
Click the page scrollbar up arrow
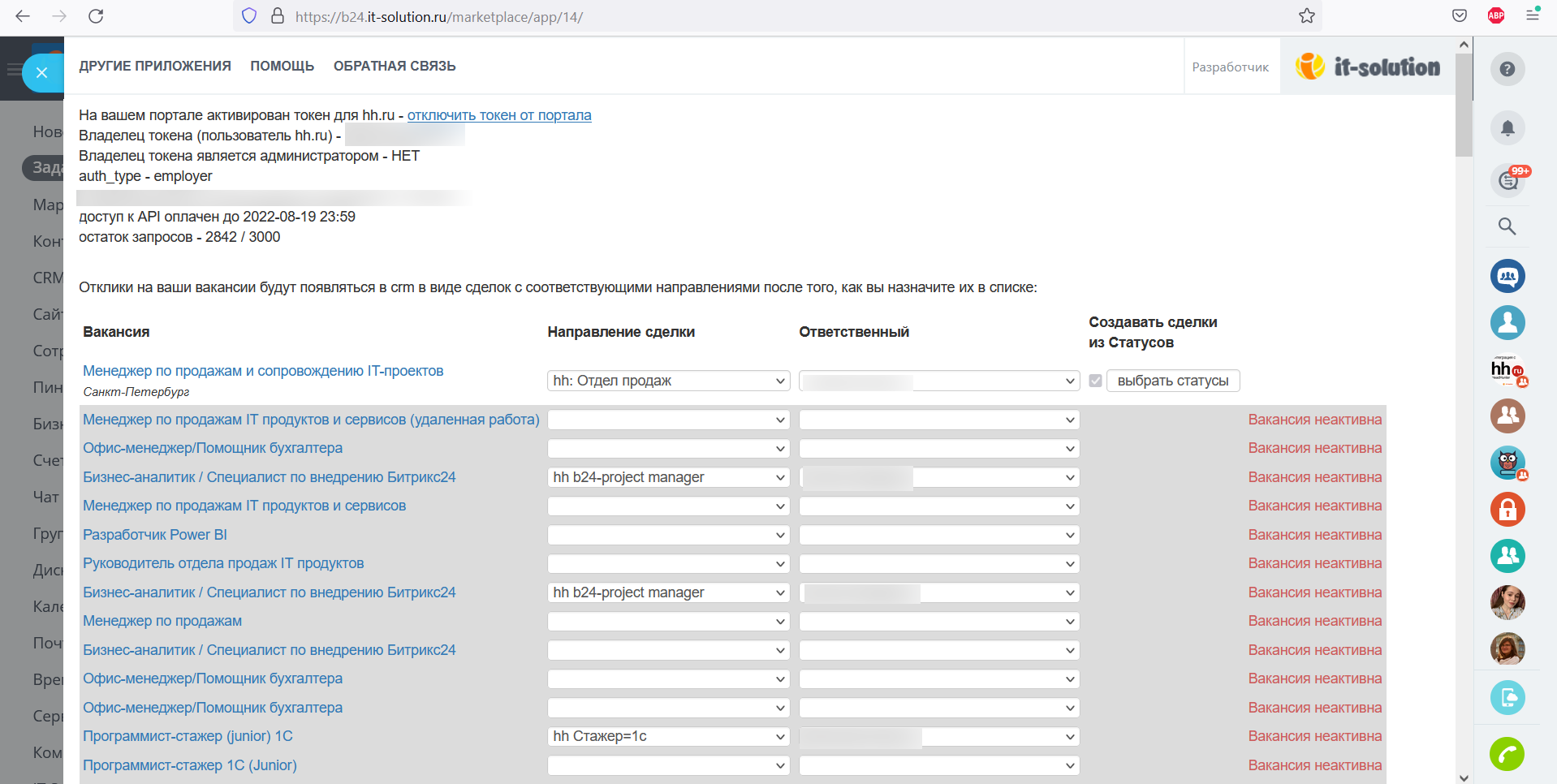pyautogui.click(x=1464, y=45)
